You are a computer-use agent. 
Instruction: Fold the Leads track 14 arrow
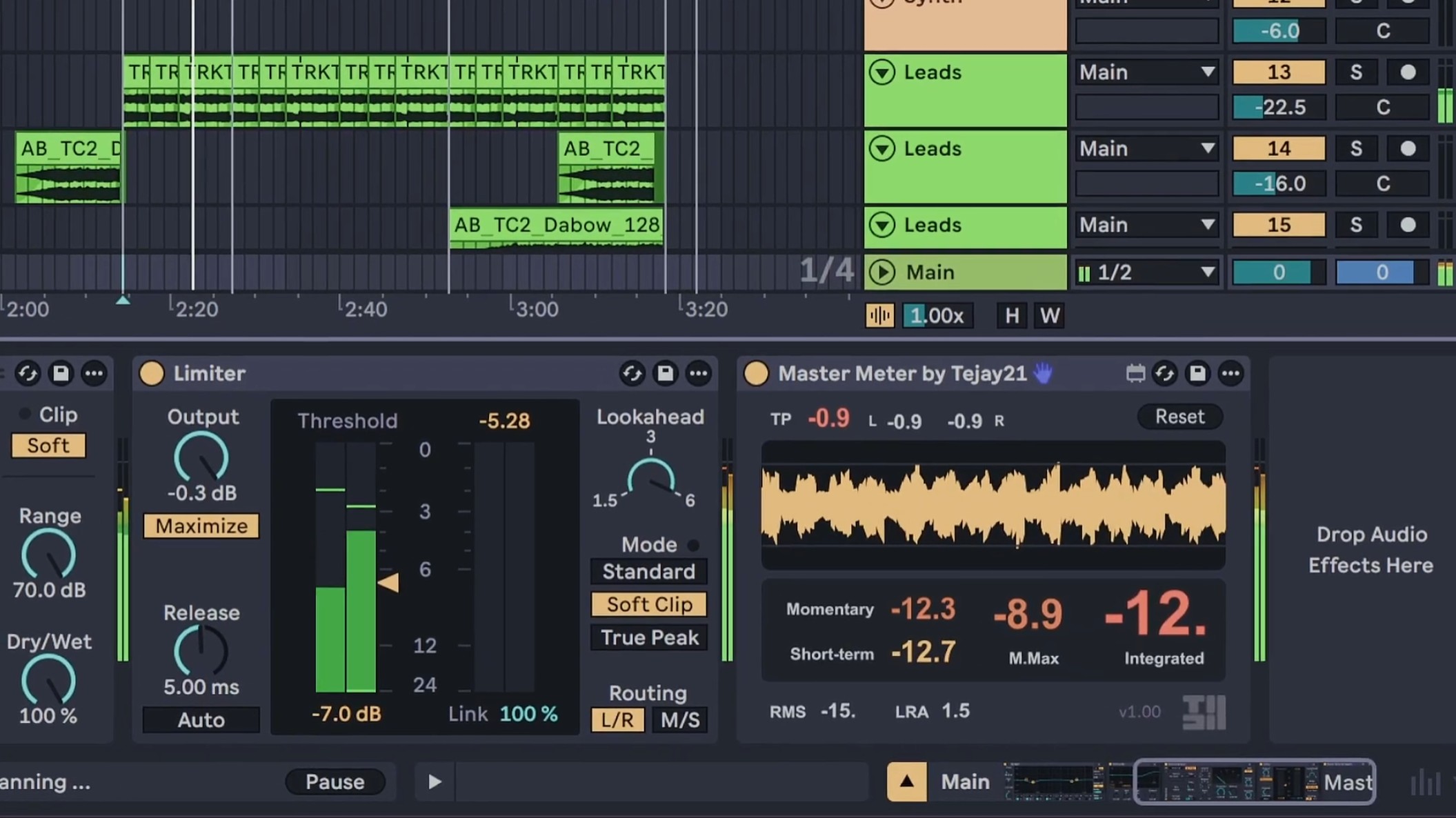881,148
